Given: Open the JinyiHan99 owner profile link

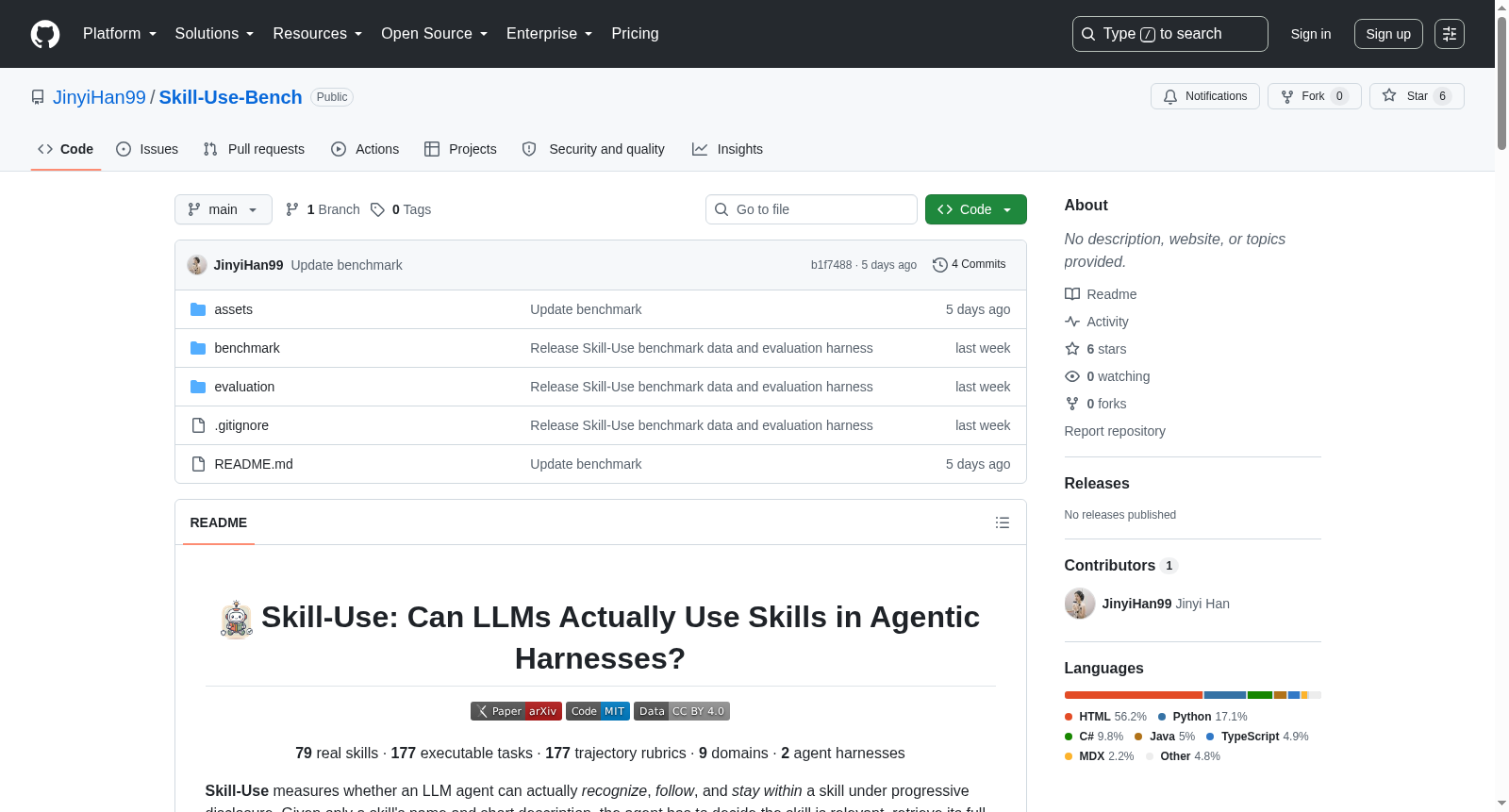Looking at the screenshot, I should (x=99, y=97).
